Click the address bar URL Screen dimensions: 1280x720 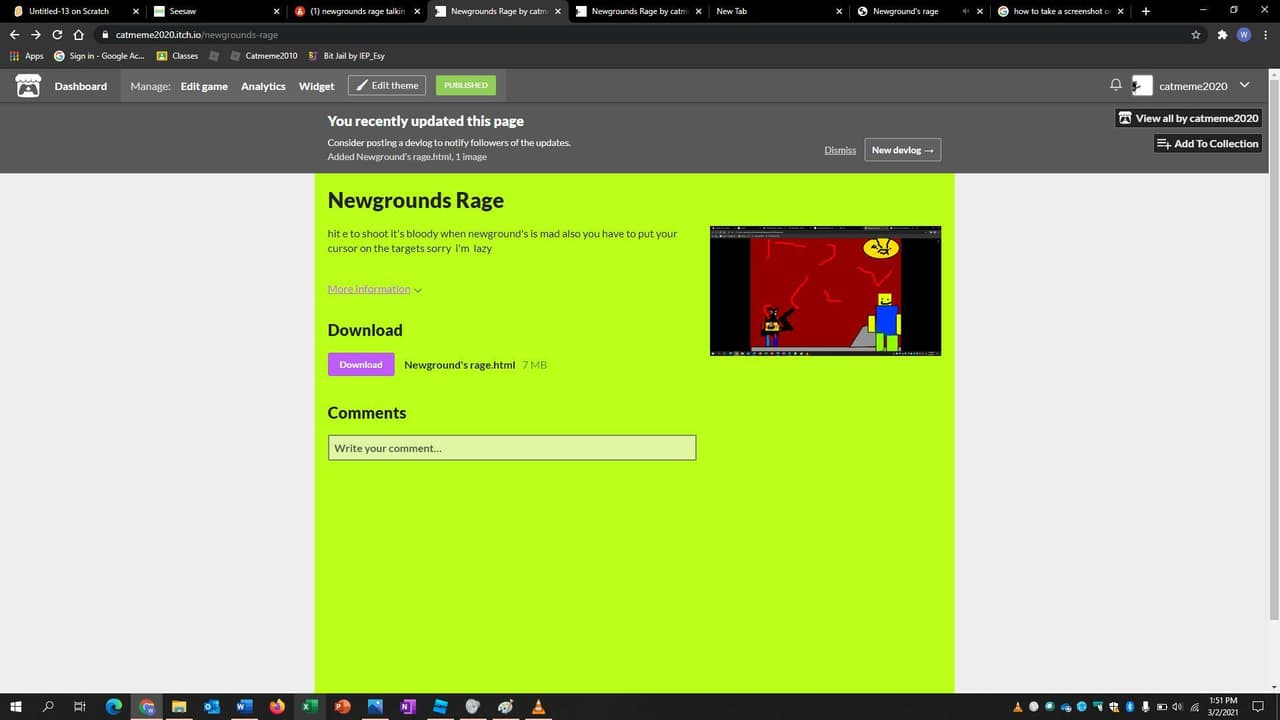(196, 35)
